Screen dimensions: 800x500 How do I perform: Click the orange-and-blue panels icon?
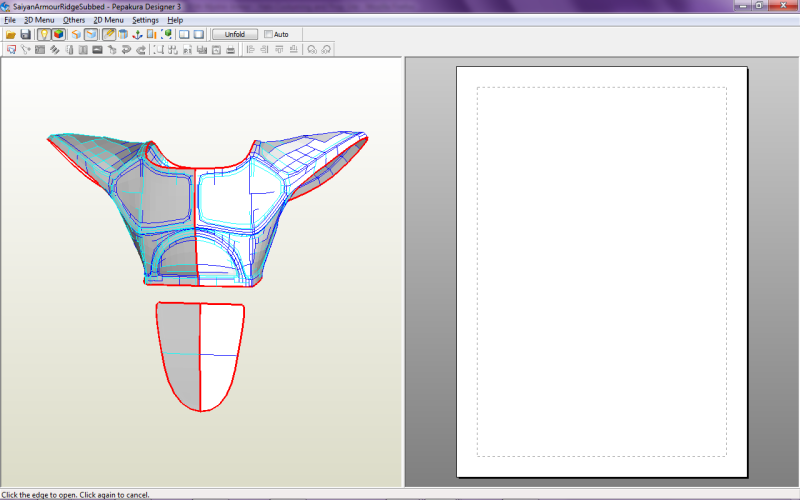click(152, 35)
